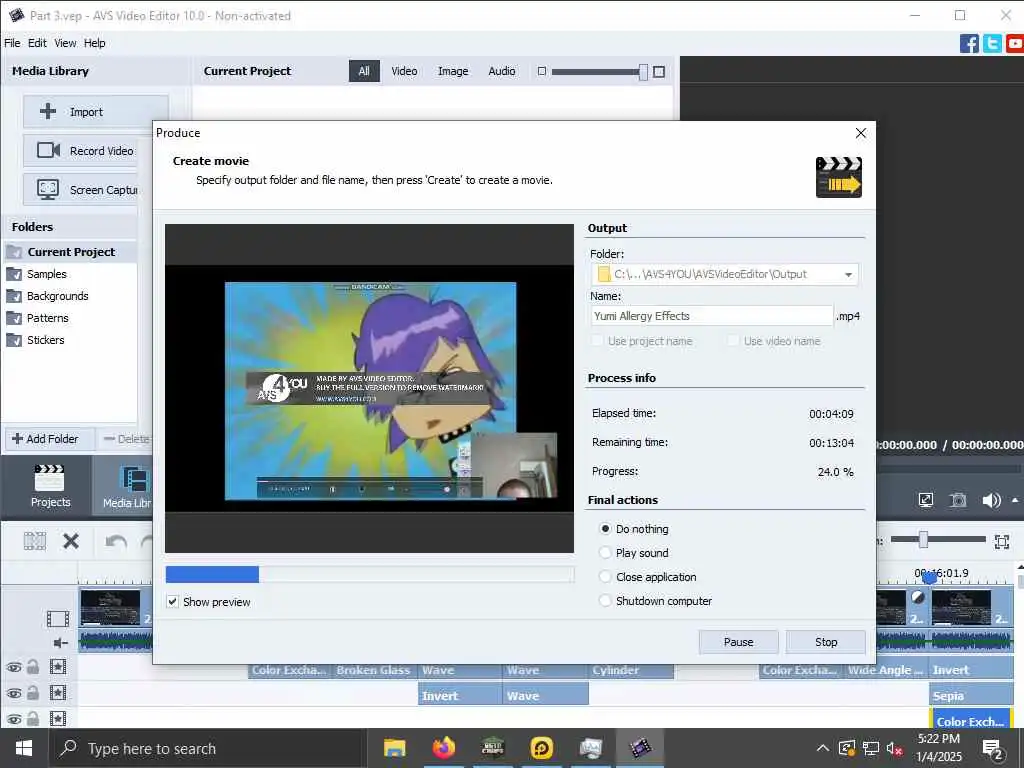The height and width of the screenshot is (768, 1024).
Task: Select the Play sound radio option
Action: pos(605,552)
